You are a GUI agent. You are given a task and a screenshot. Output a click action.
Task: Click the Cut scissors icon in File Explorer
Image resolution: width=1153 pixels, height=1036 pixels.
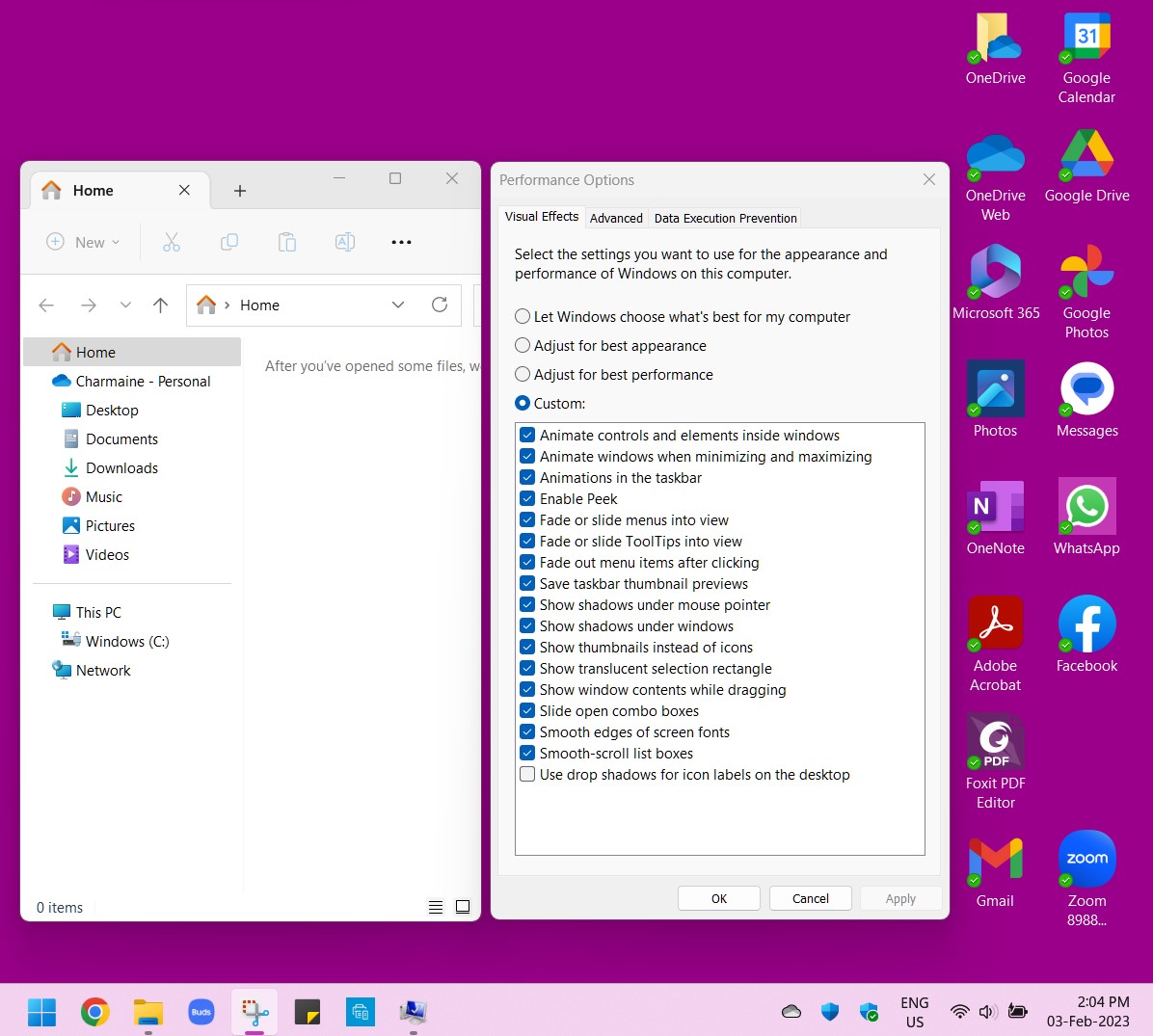pos(172,242)
